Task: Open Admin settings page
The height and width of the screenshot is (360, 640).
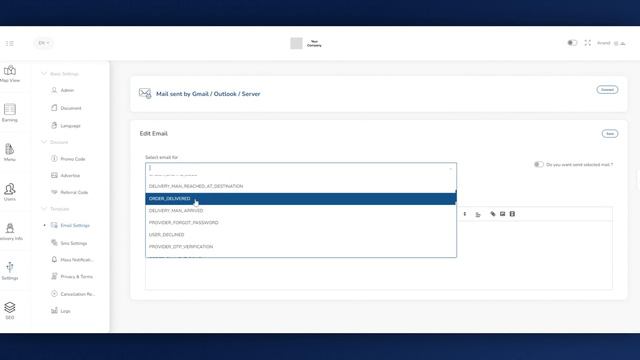Action: point(63,90)
